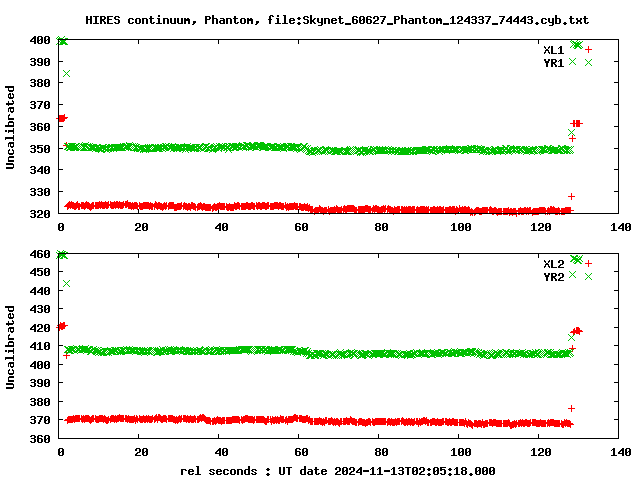Click the x-axis tick 140 under the XL2/YR2 plot
Viewport: 640px width, 480px height.
pos(621,452)
